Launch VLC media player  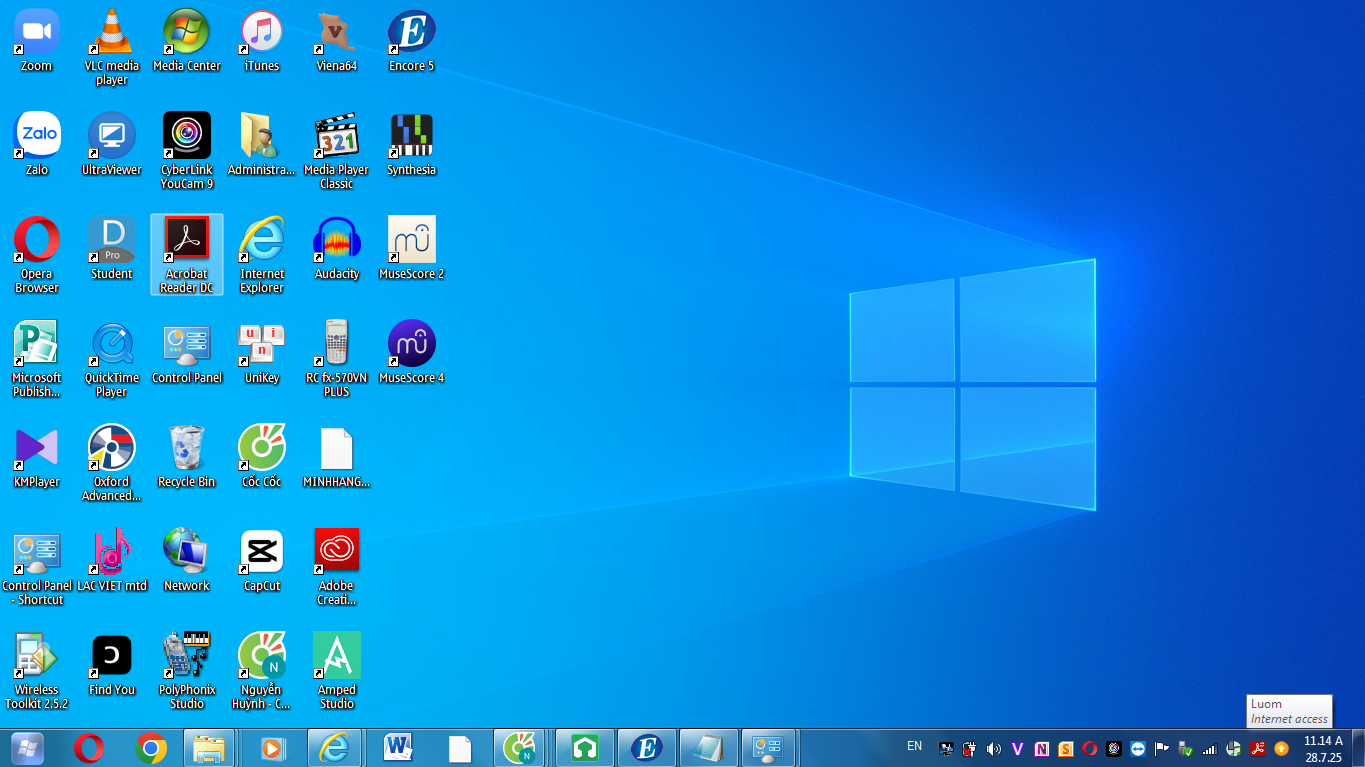[x=111, y=40]
